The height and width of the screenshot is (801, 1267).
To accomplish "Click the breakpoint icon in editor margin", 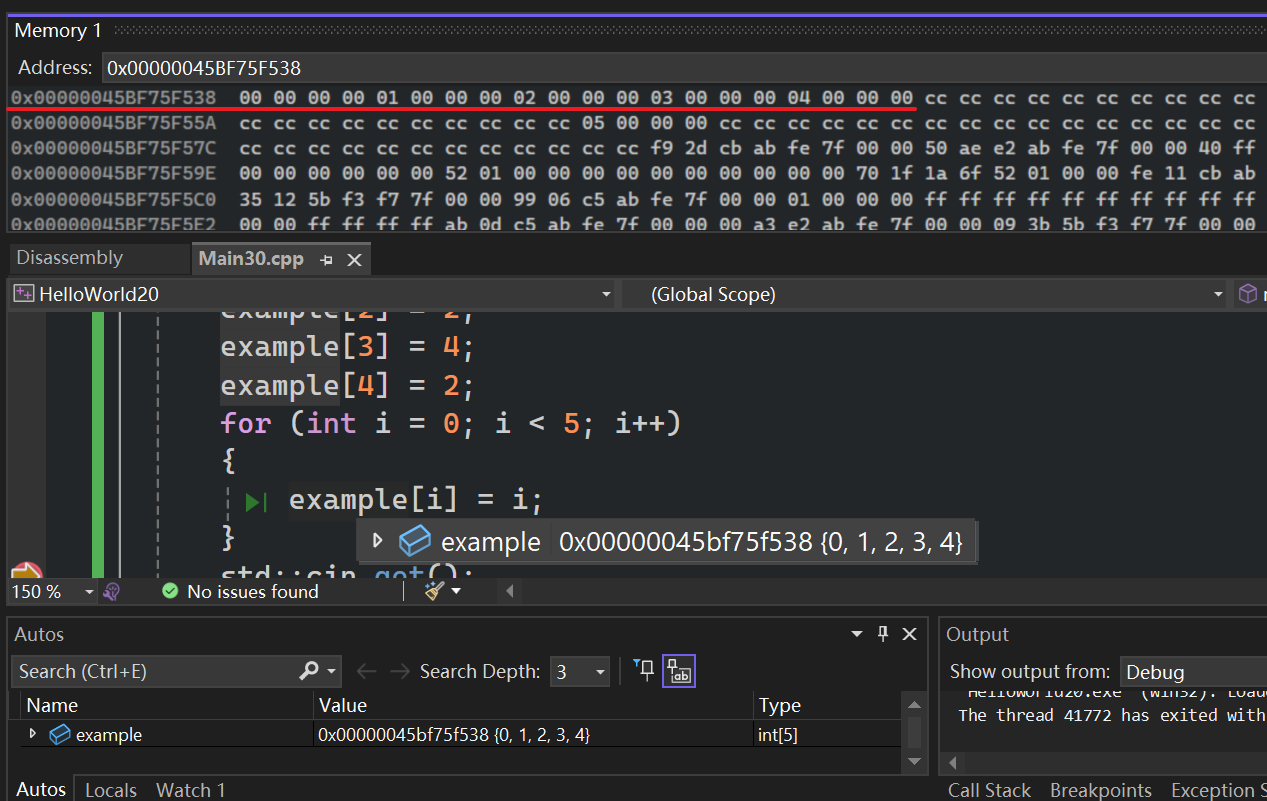I will (25, 573).
